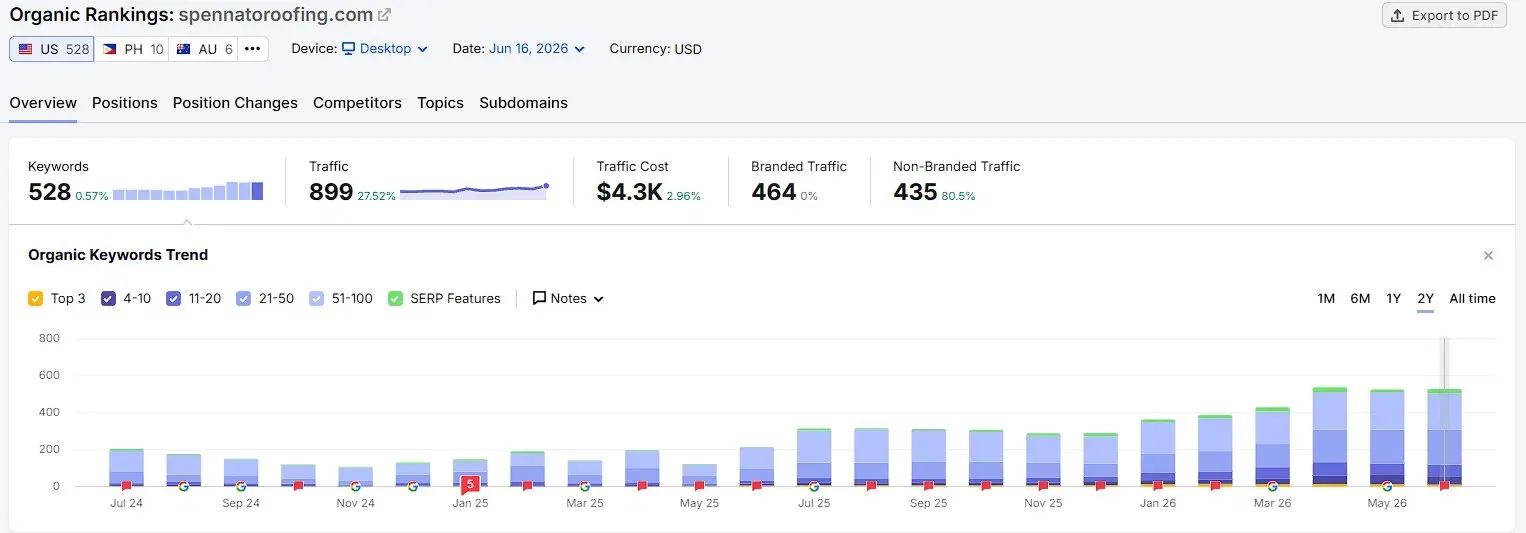Click Google marker between Nov 24 and Jan 25
Image resolution: width=1526 pixels, height=533 pixels.
(413, 486)
